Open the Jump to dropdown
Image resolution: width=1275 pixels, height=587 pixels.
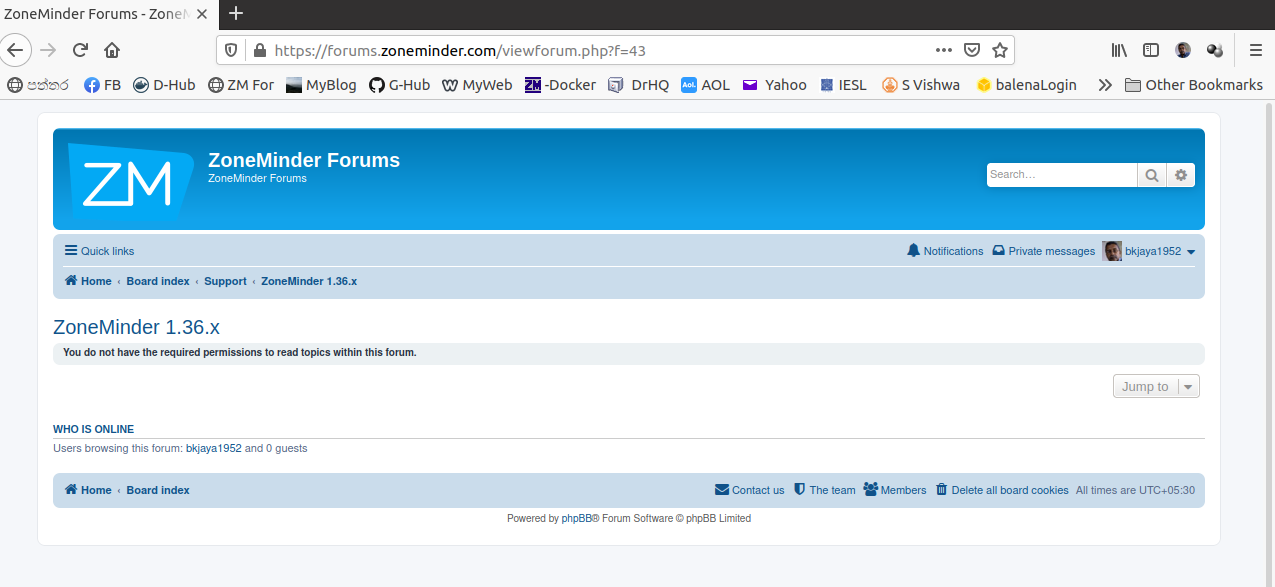[x=1156, y=386]
